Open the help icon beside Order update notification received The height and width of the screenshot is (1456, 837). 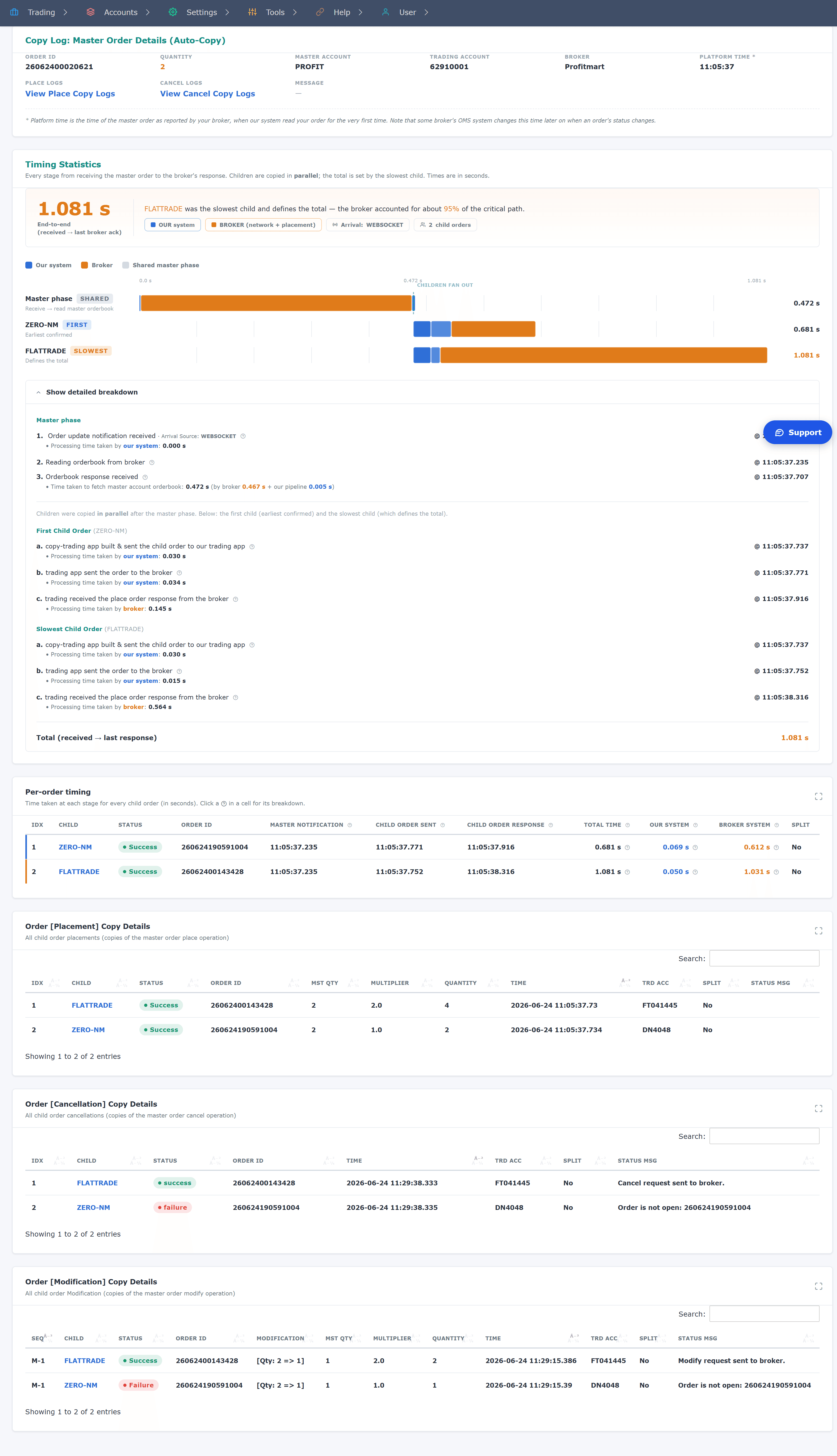click(x=243, y=436)
